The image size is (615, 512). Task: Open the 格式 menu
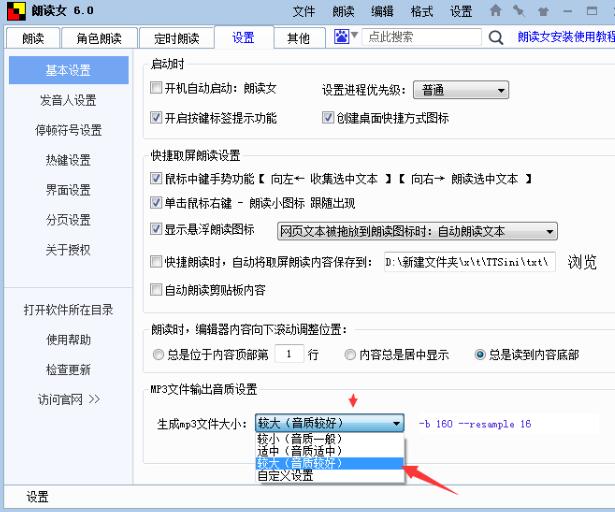tap(422, 11)
